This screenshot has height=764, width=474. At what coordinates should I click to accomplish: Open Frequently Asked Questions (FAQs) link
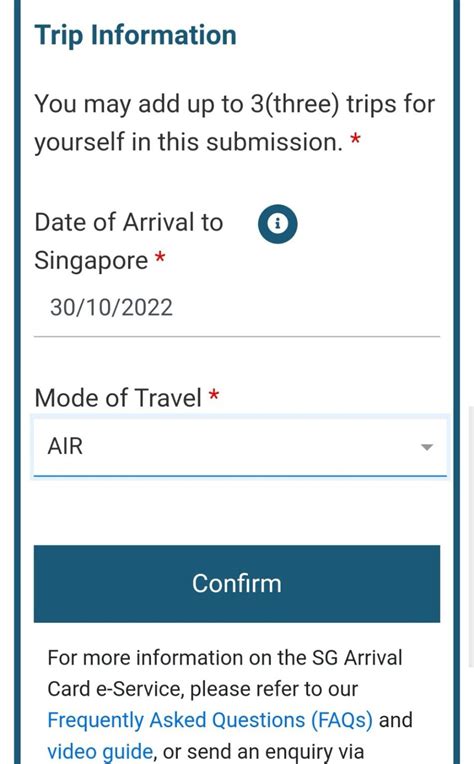coord(210,720)
